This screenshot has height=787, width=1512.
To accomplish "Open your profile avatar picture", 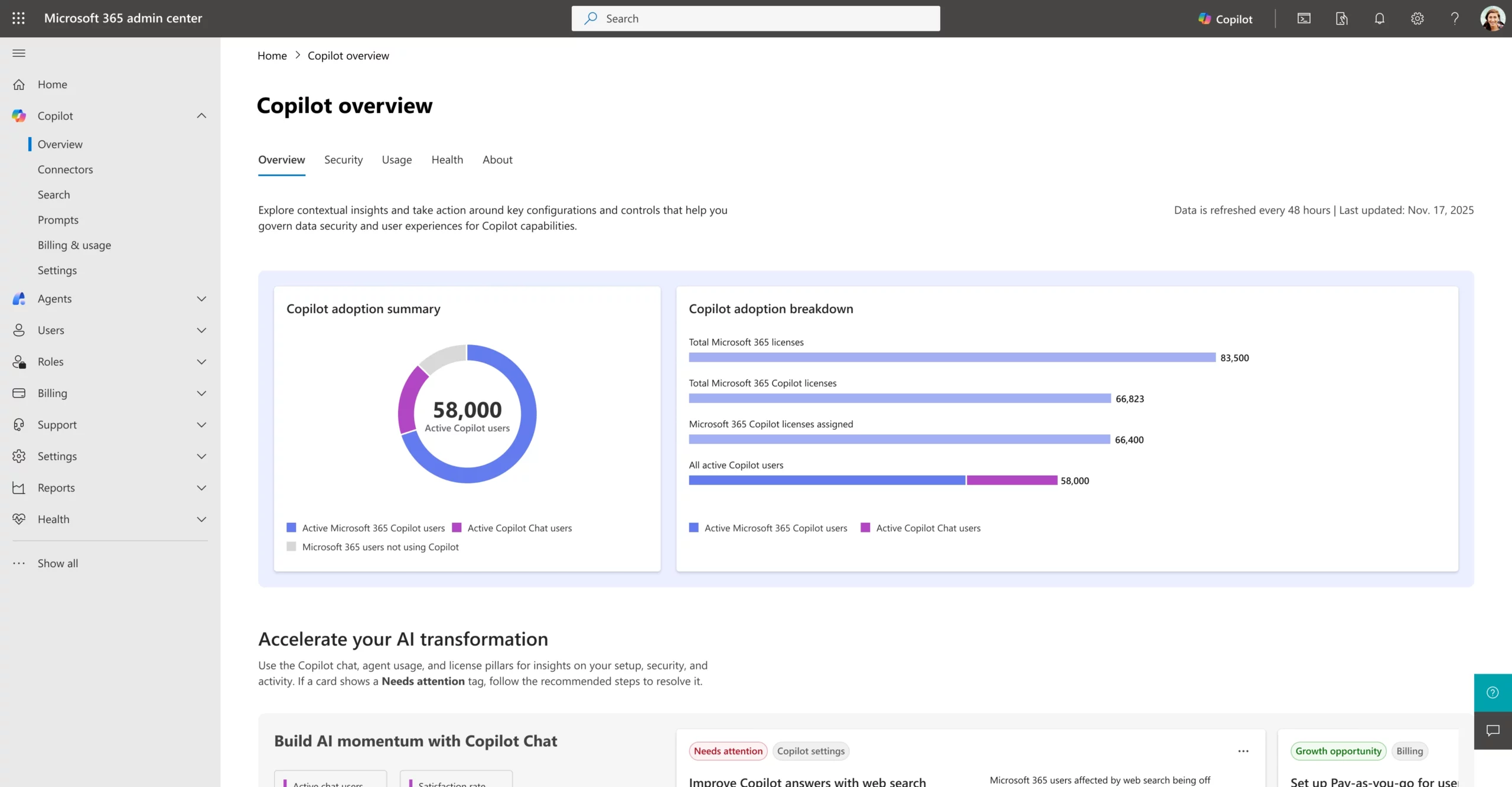I will (x=1493, y=18).
